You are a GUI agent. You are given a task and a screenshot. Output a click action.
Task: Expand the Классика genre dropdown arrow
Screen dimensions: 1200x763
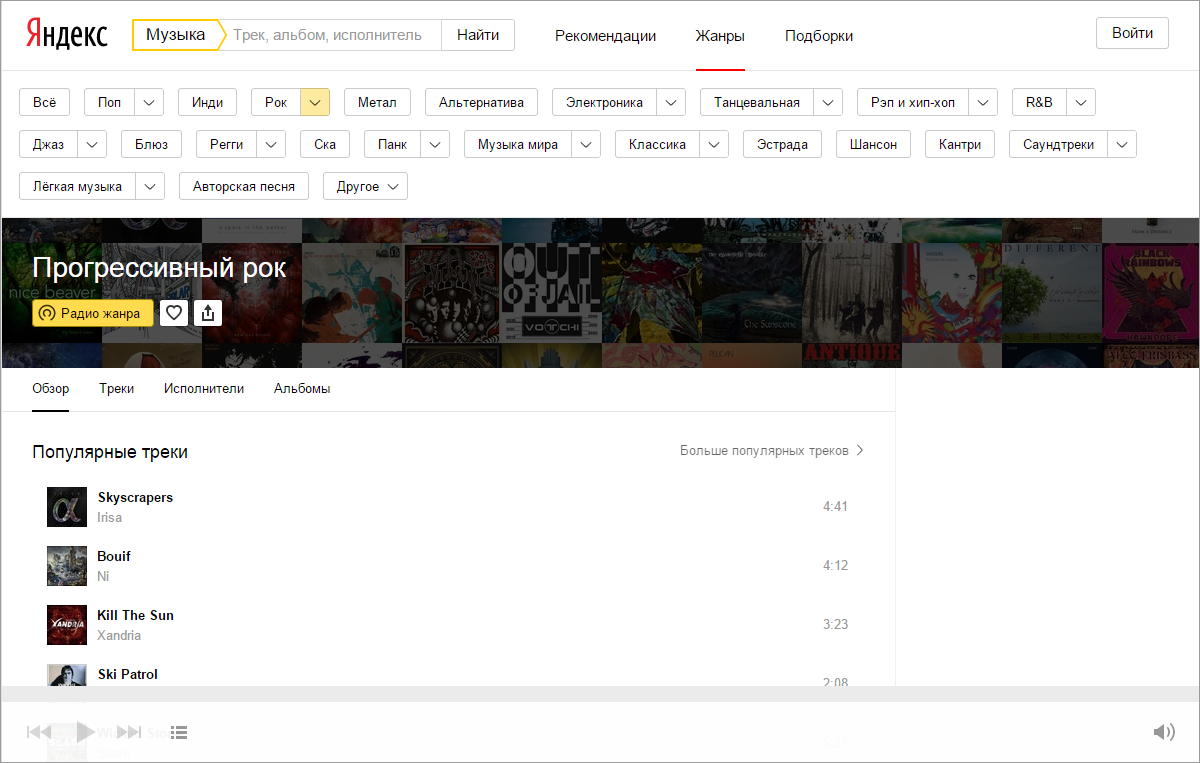click(x=714, y=144)
